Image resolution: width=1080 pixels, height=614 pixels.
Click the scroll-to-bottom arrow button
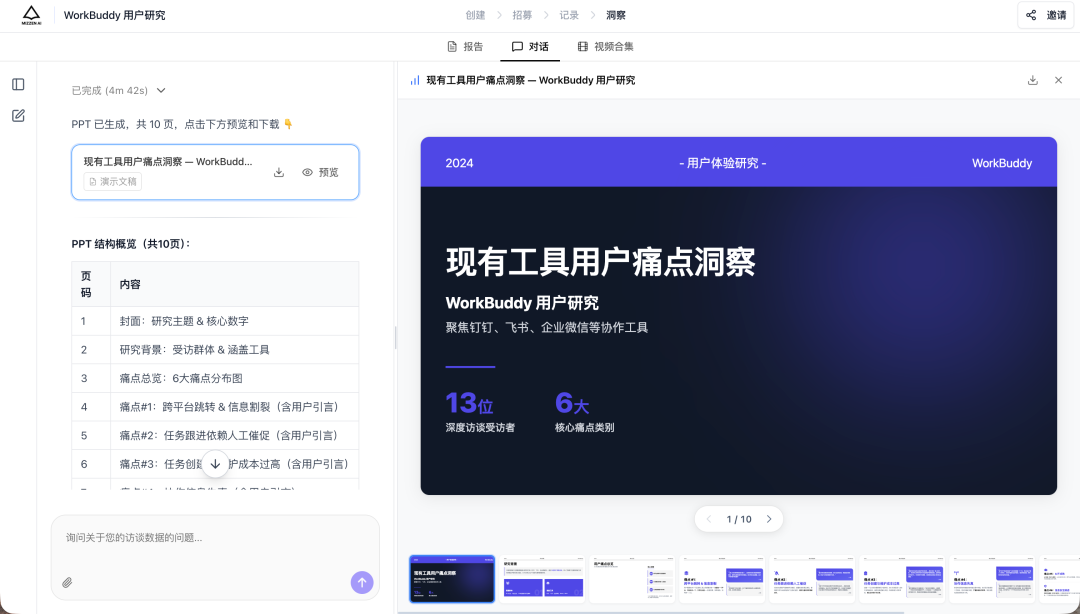click(x=214, y=464)
